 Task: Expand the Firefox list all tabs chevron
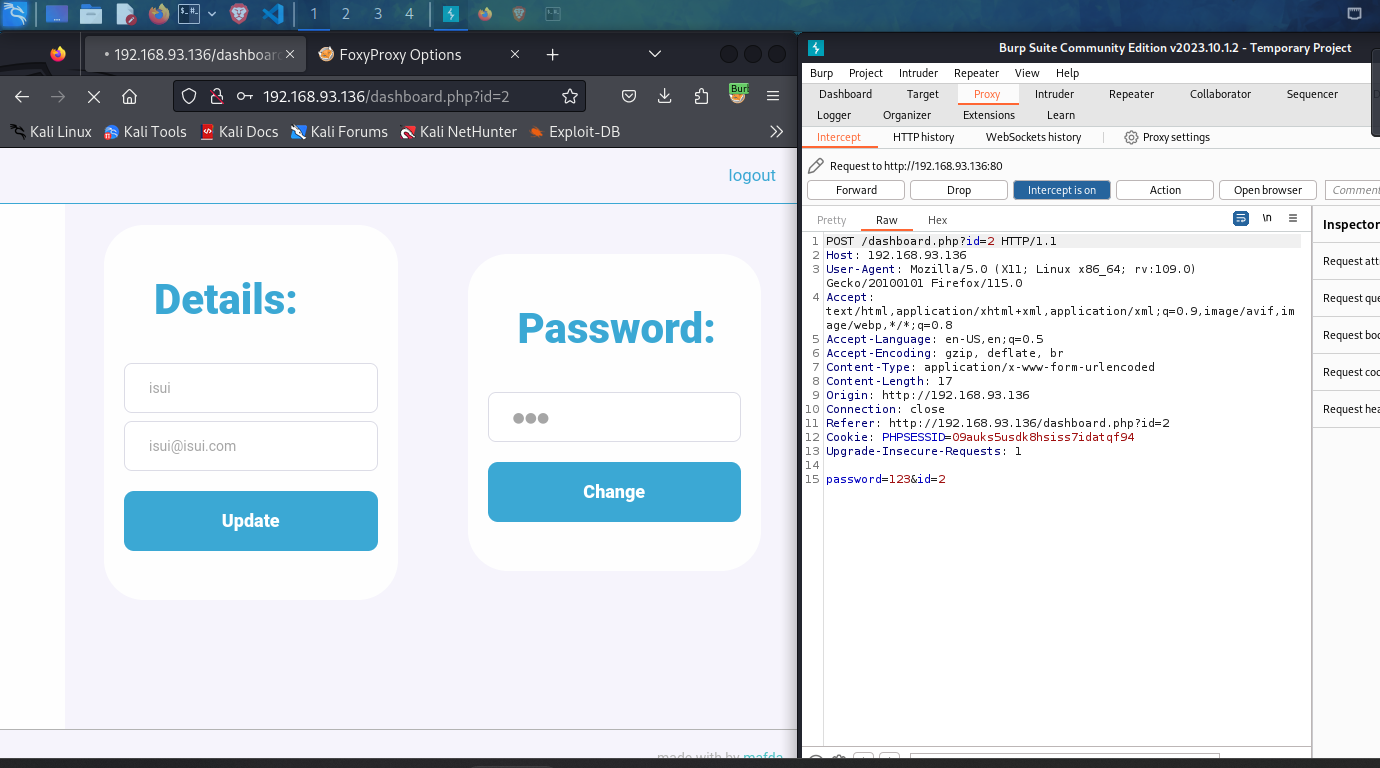point(655,54)
